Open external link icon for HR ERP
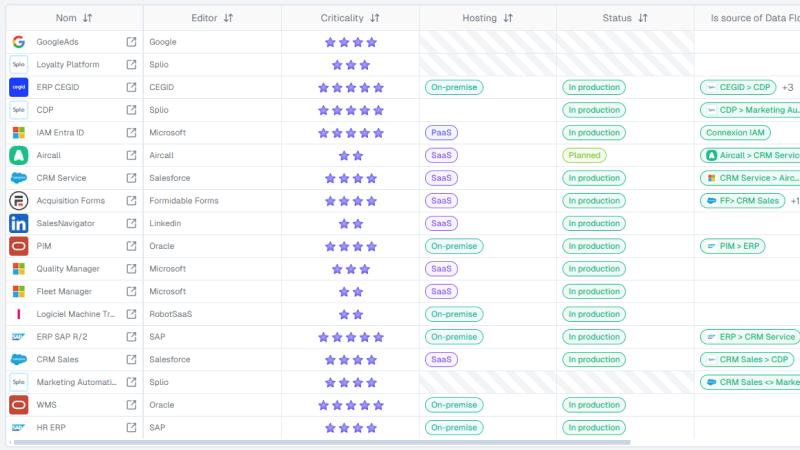 click(x=131, y=428)
